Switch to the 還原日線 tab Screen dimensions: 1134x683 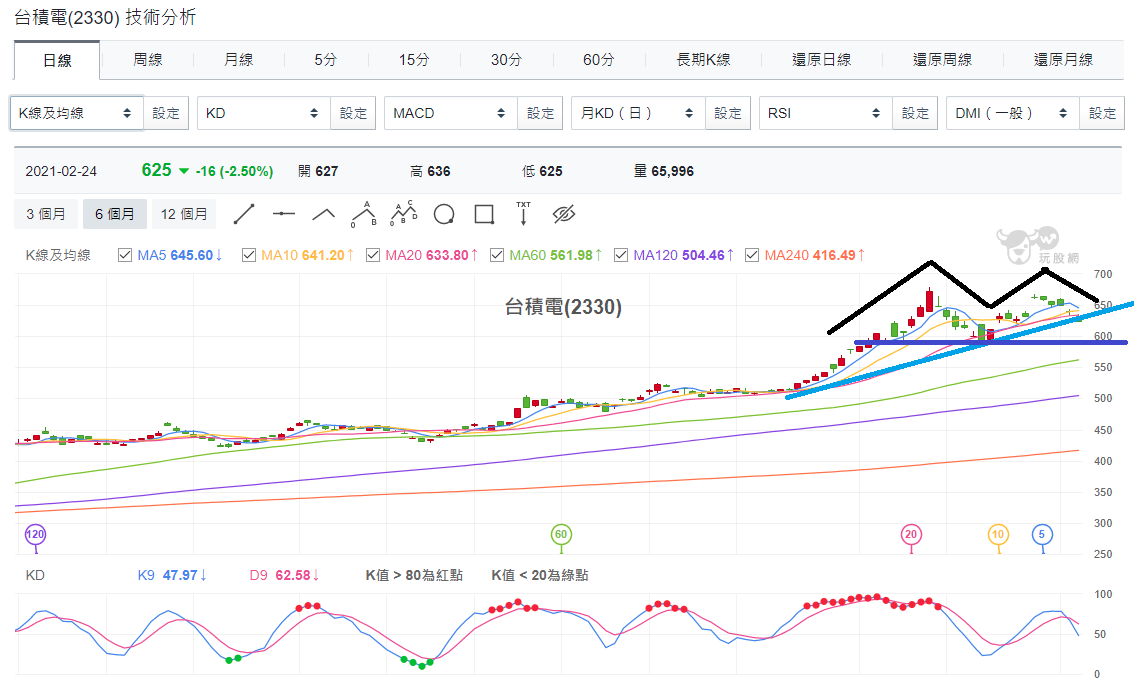[x=822, y=60]
